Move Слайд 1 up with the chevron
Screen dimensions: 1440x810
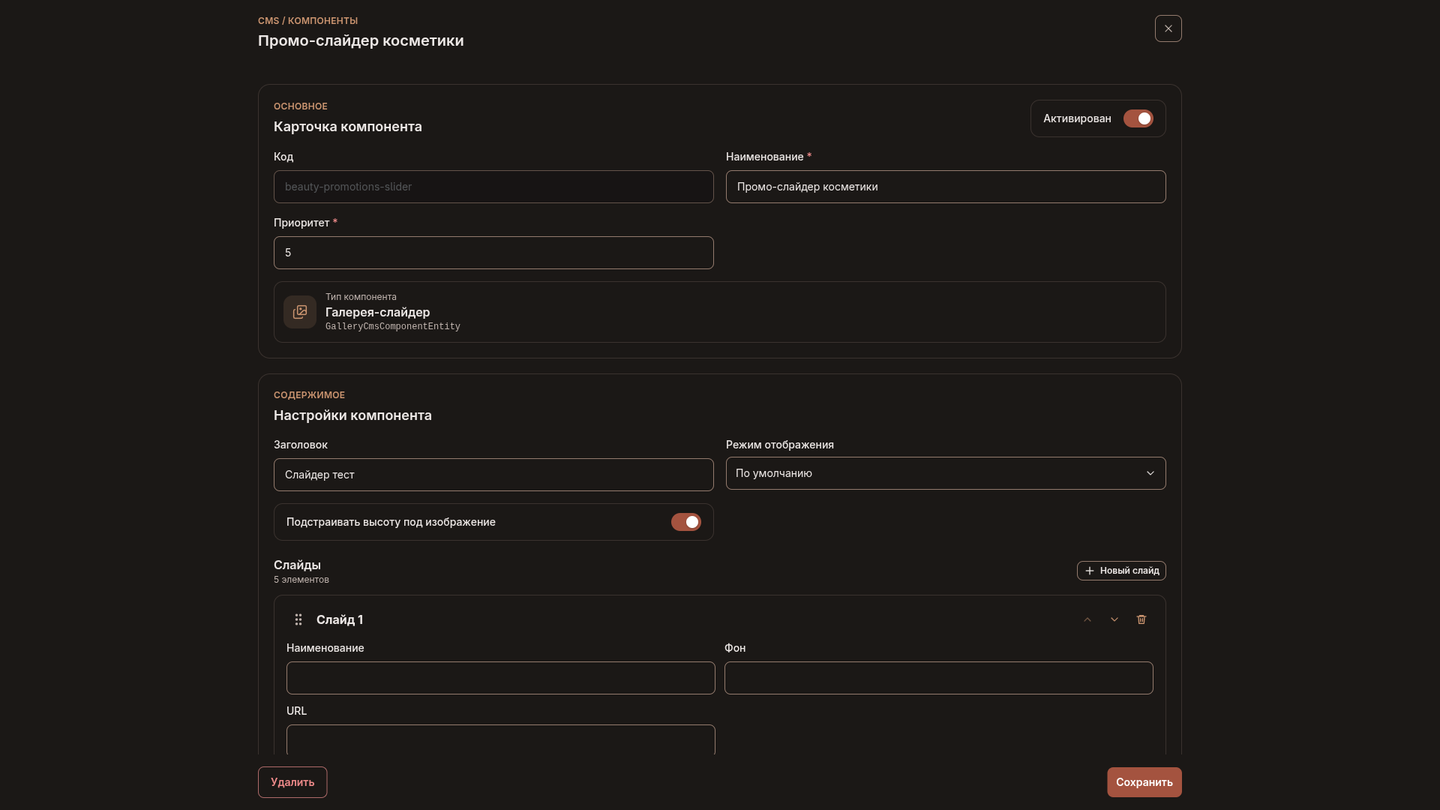coord(1088,620)
